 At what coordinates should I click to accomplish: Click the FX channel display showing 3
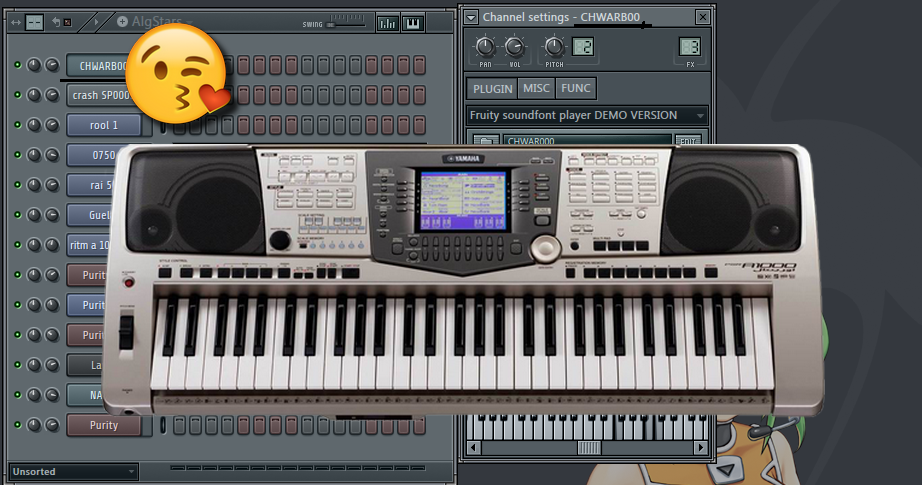pyautogui.click(x=690, y=46)
